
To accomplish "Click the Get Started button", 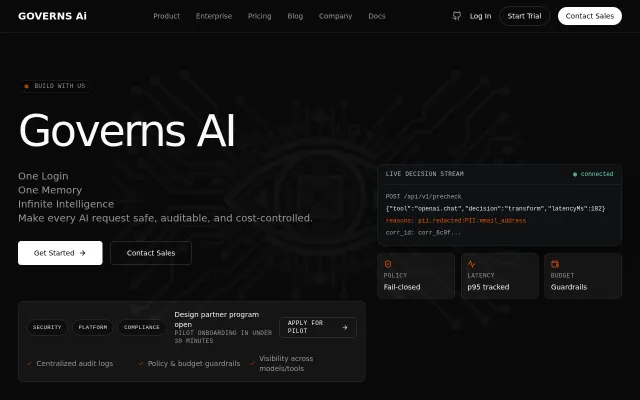I will [x=60, y=253].
